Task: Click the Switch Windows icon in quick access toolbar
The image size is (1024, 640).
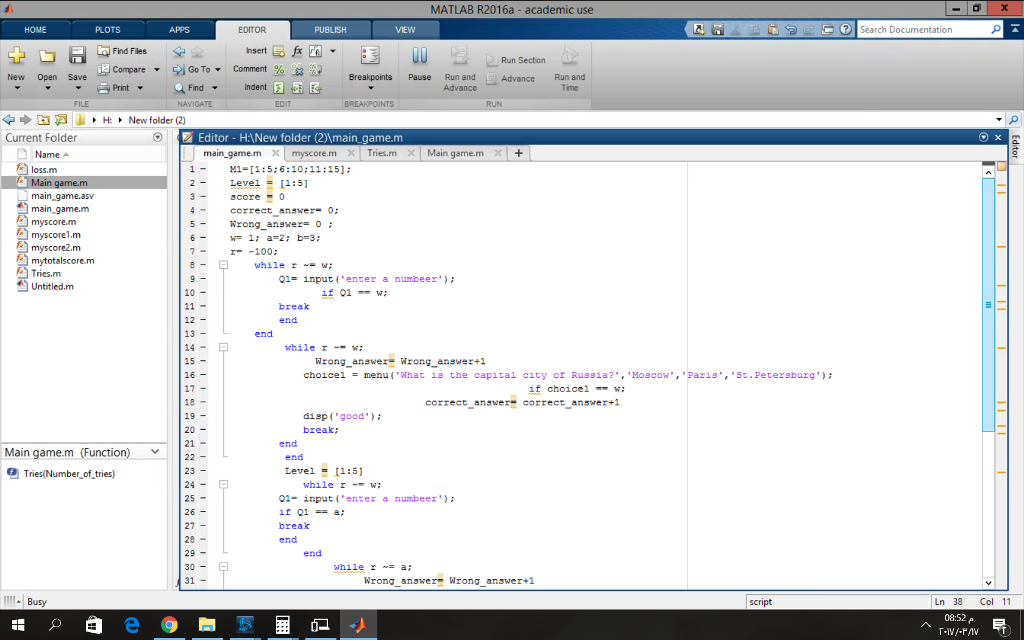Action: [827, 29]
